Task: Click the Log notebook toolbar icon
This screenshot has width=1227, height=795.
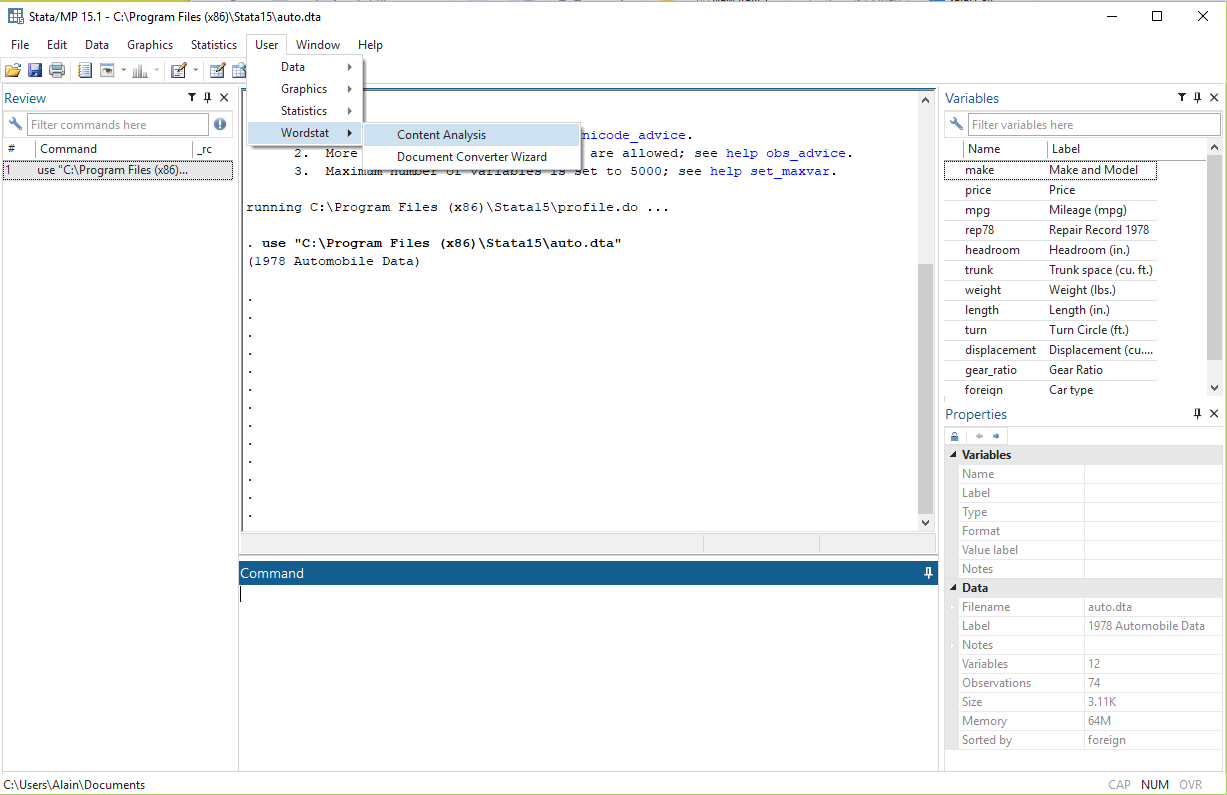Action: (85, 70)
